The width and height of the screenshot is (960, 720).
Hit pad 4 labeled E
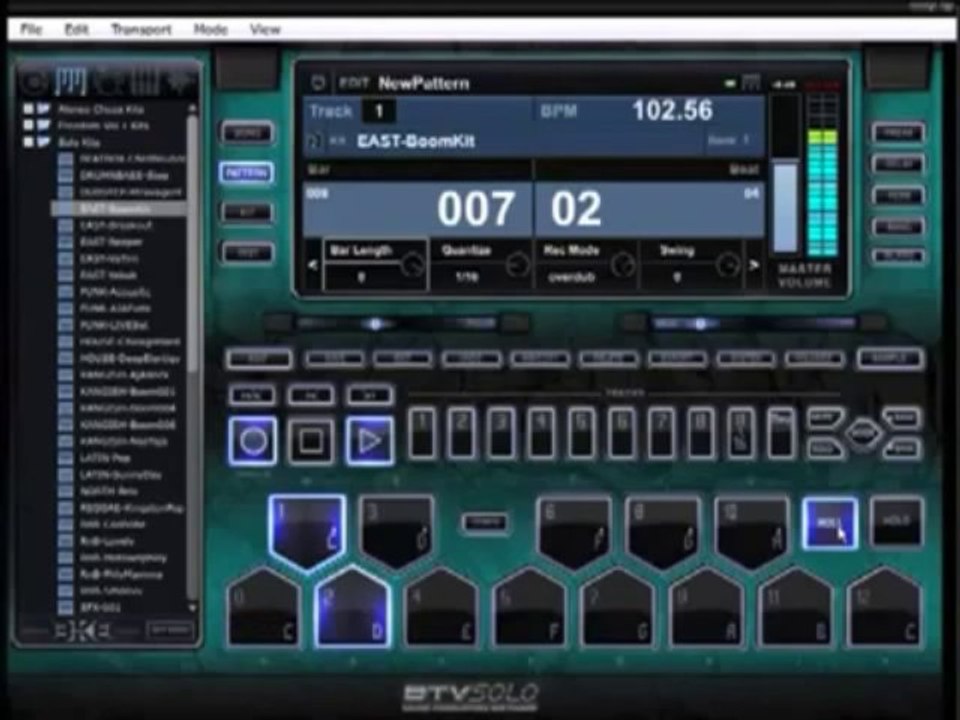(x=441, y=607)
